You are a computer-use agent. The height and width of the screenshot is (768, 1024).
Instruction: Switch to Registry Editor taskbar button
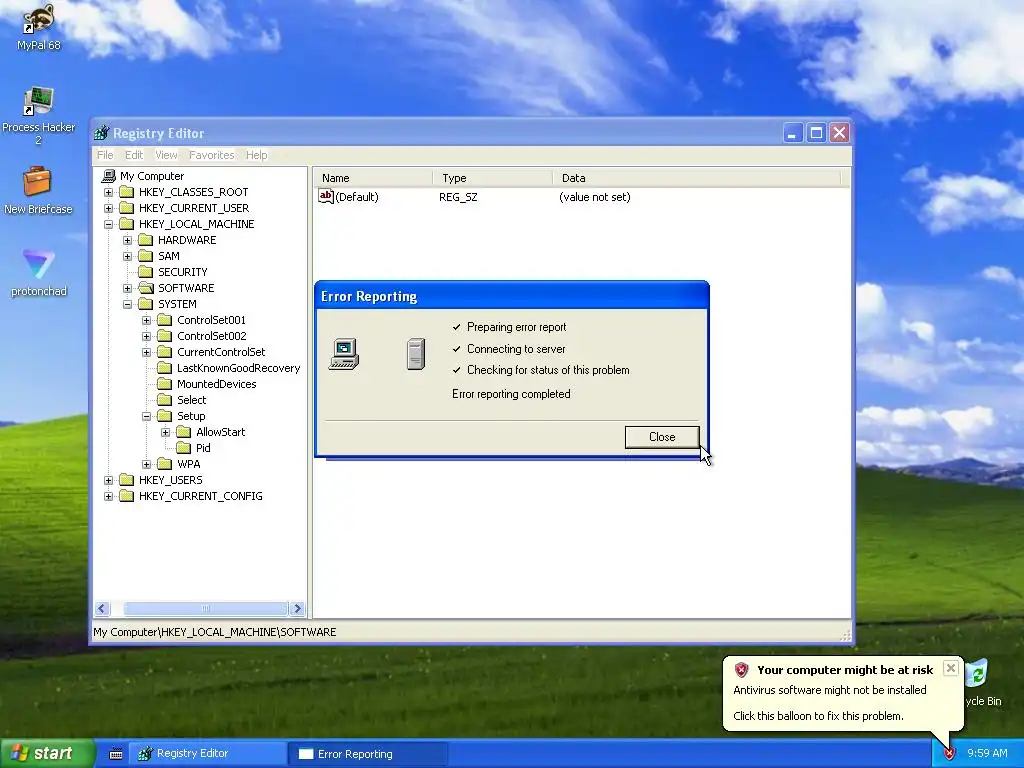pos(209,754)
